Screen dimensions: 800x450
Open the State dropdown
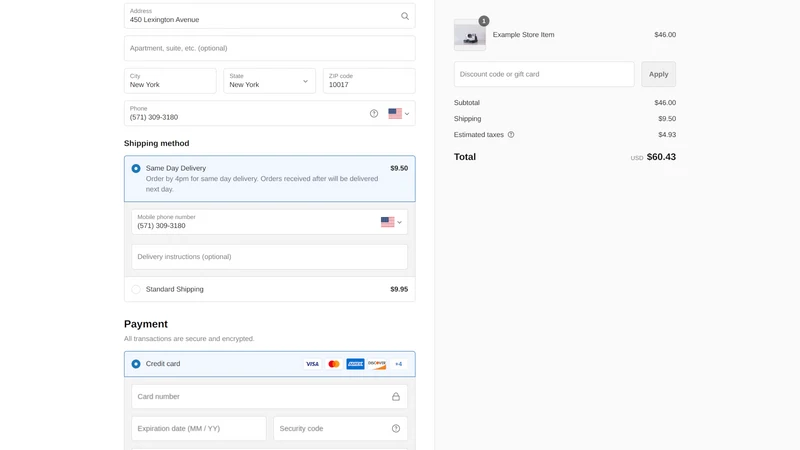269,81
